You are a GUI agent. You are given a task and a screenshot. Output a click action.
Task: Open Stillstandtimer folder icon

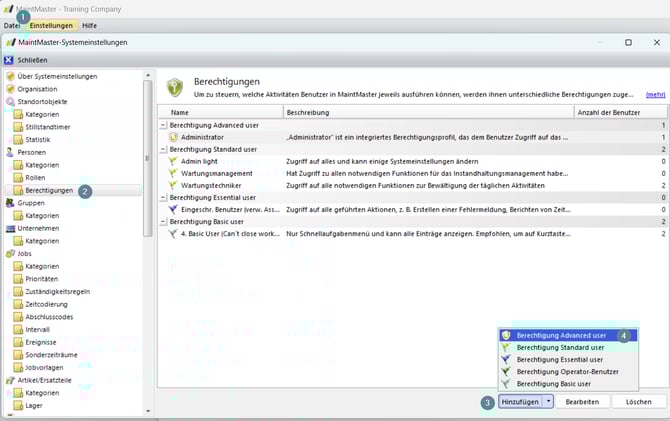click(x=18, y=127)
